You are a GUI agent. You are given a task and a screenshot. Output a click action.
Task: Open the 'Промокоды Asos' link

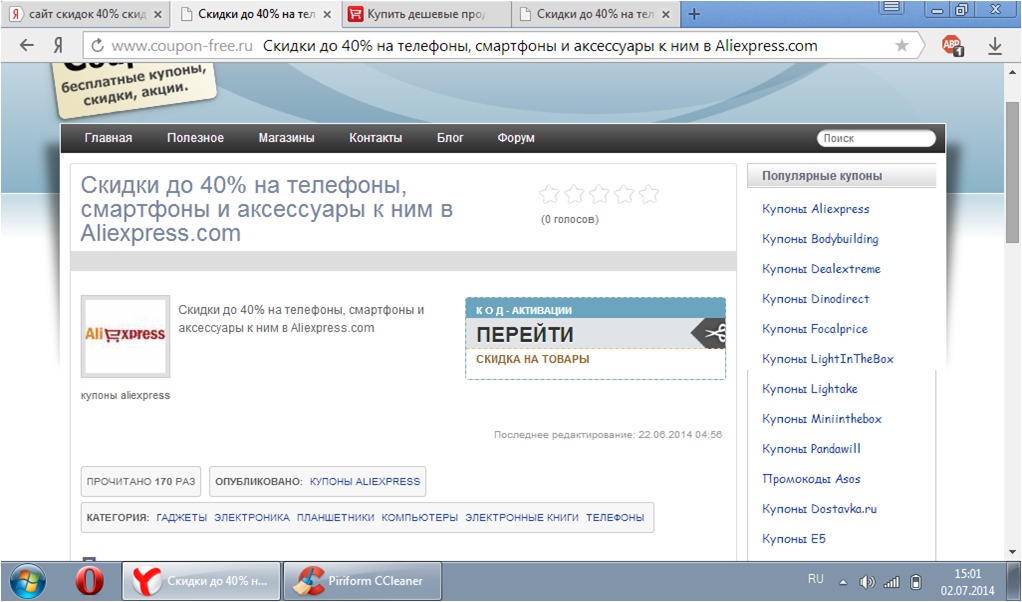tap(811, 479)
